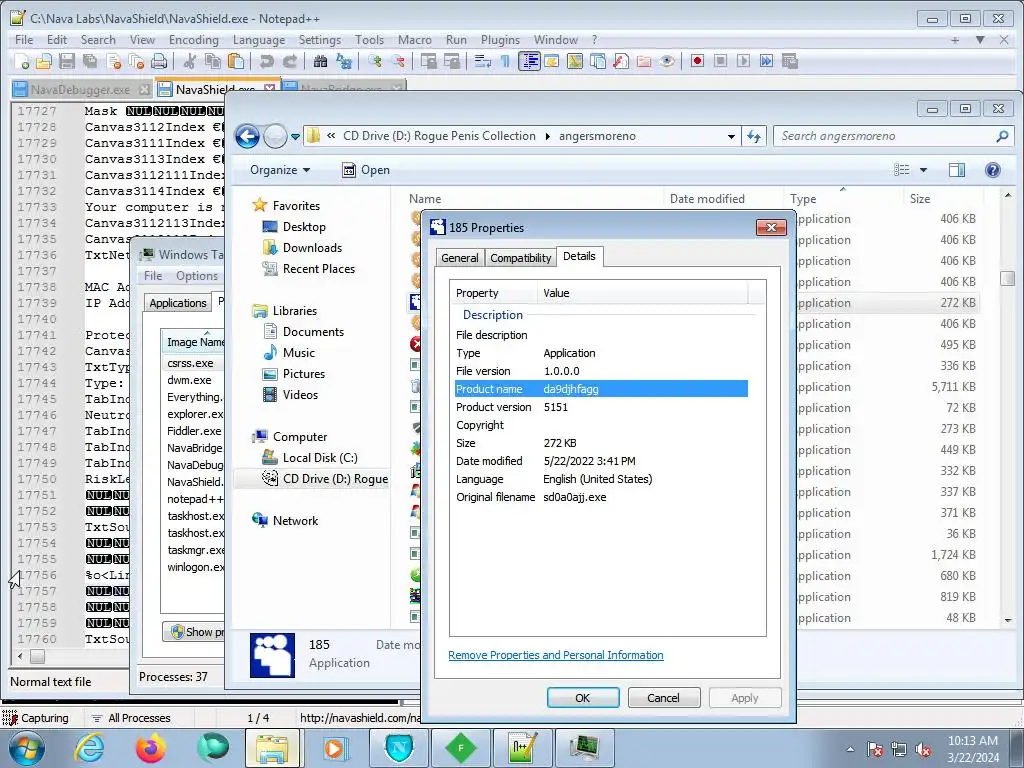Switch to the General tab in Properties
This screenshot has width=1024, height=768.
(460, 258)
